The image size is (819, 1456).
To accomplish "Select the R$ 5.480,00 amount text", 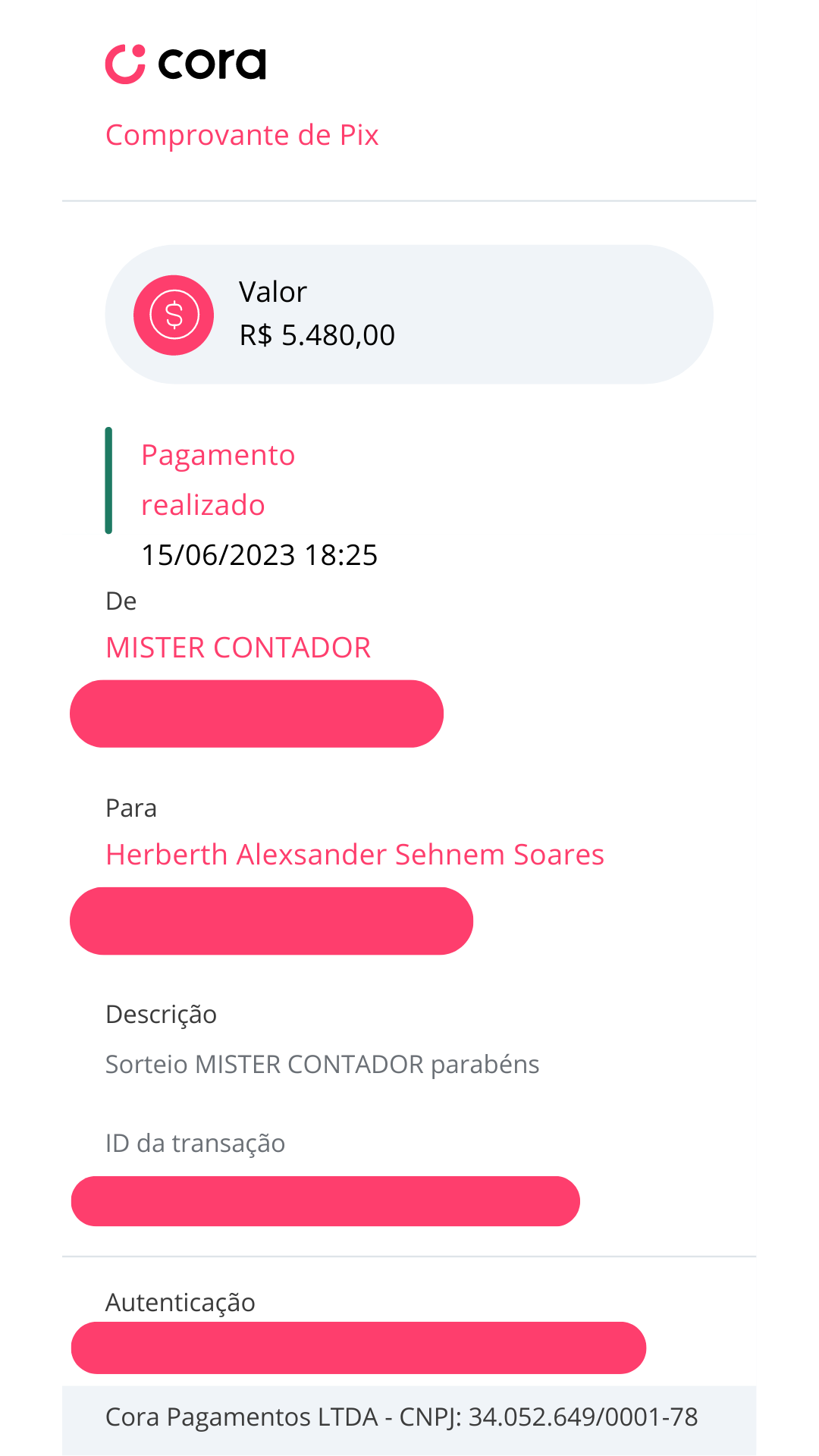I will point(317,335).
